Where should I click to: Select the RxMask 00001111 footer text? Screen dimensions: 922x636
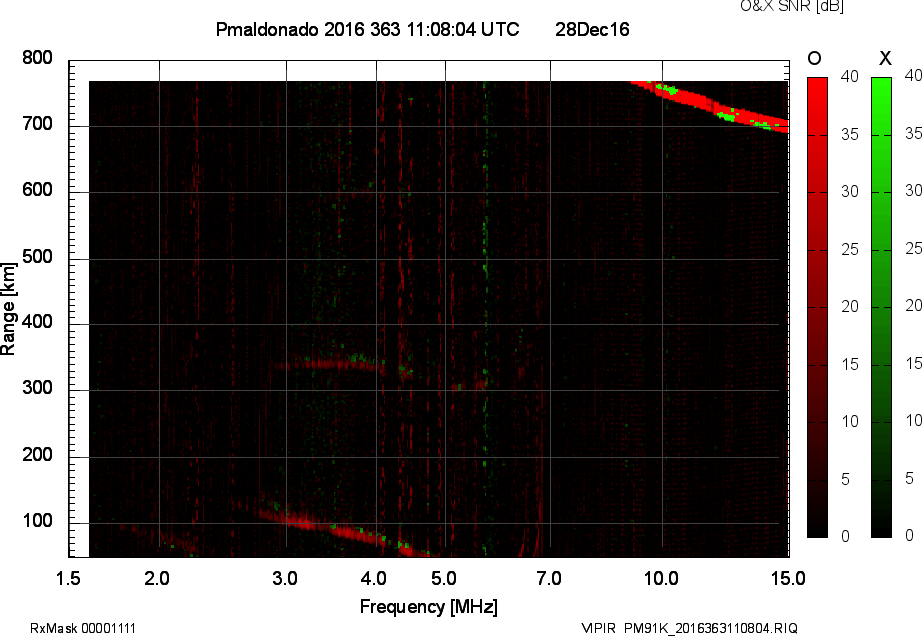click(83, 628)
